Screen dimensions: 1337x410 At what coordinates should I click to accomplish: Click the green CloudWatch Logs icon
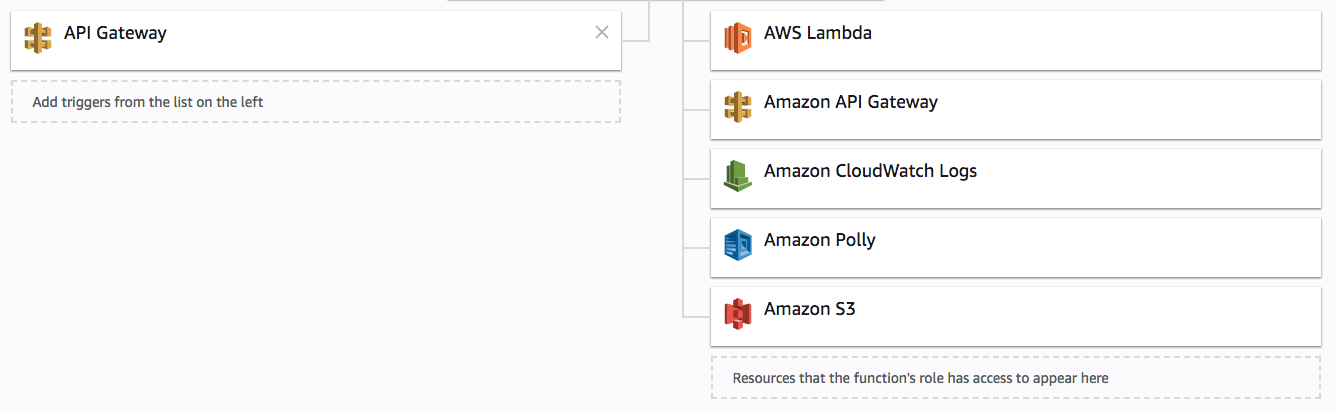click(737, 176)
